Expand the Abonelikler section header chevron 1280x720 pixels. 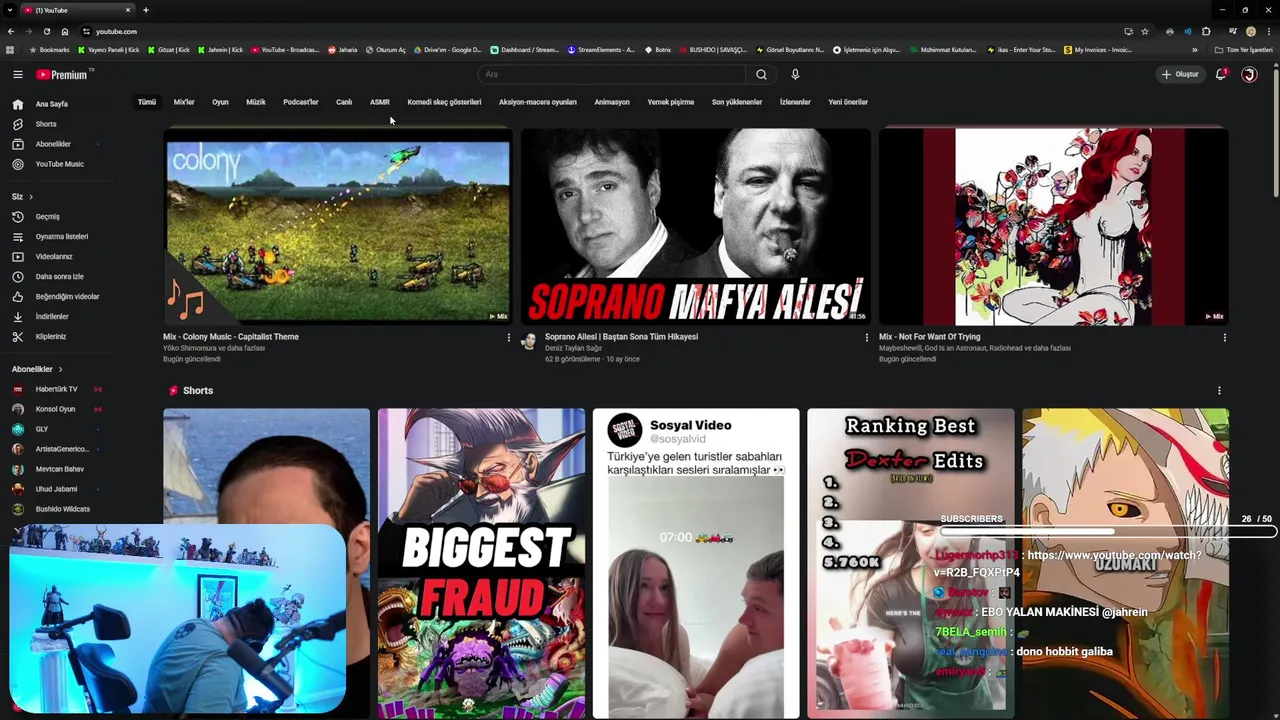60,369
